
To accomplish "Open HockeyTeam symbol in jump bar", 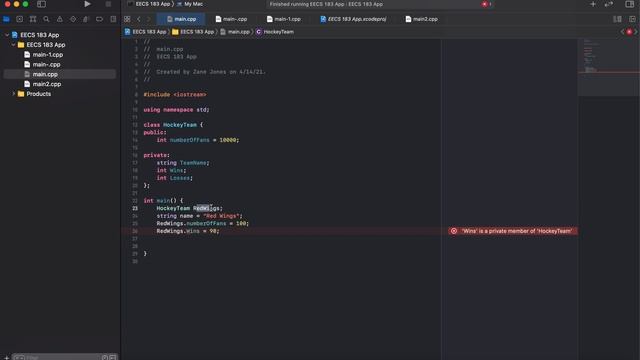I will tap(275, 32).
